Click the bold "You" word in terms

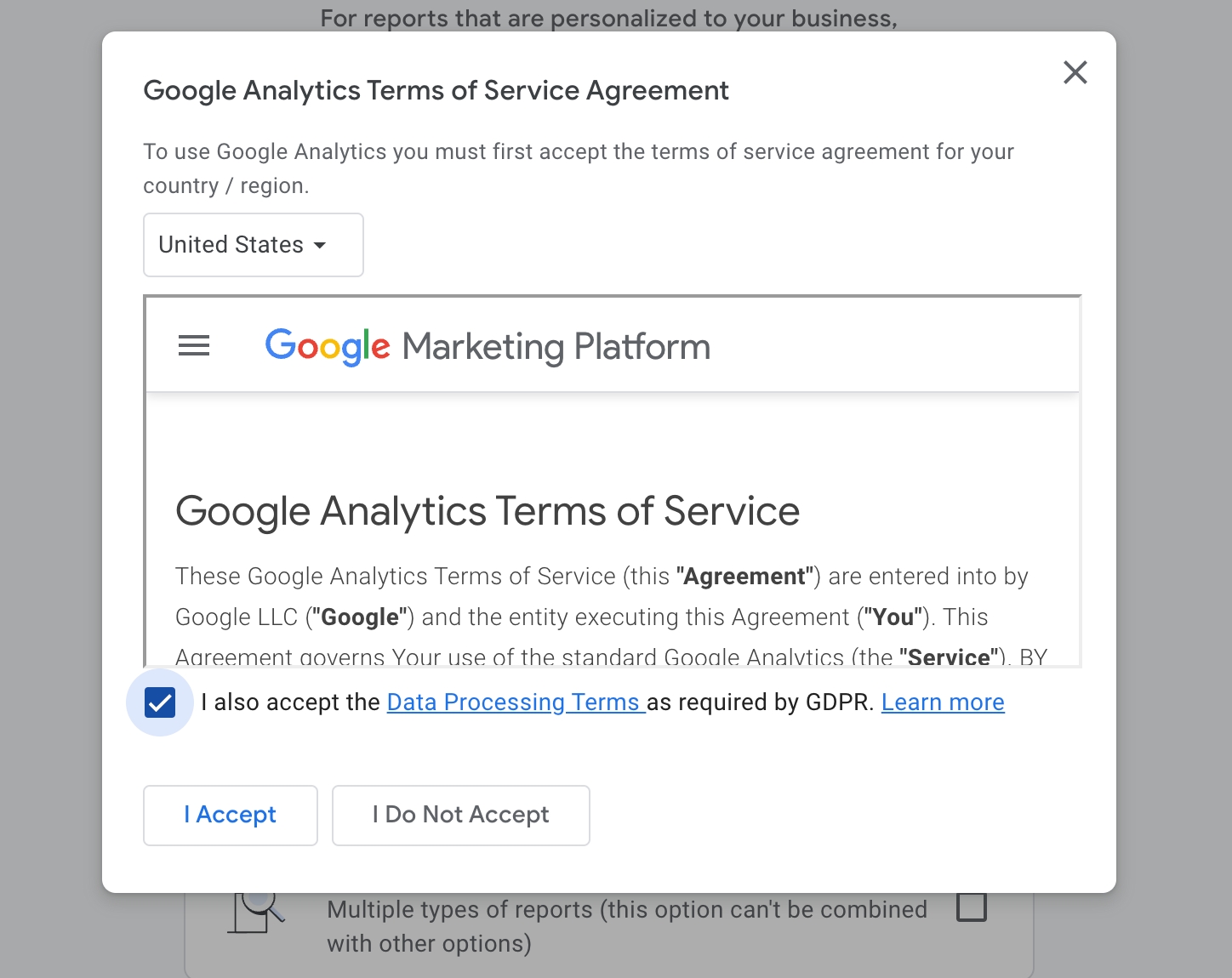coord(893,617)
